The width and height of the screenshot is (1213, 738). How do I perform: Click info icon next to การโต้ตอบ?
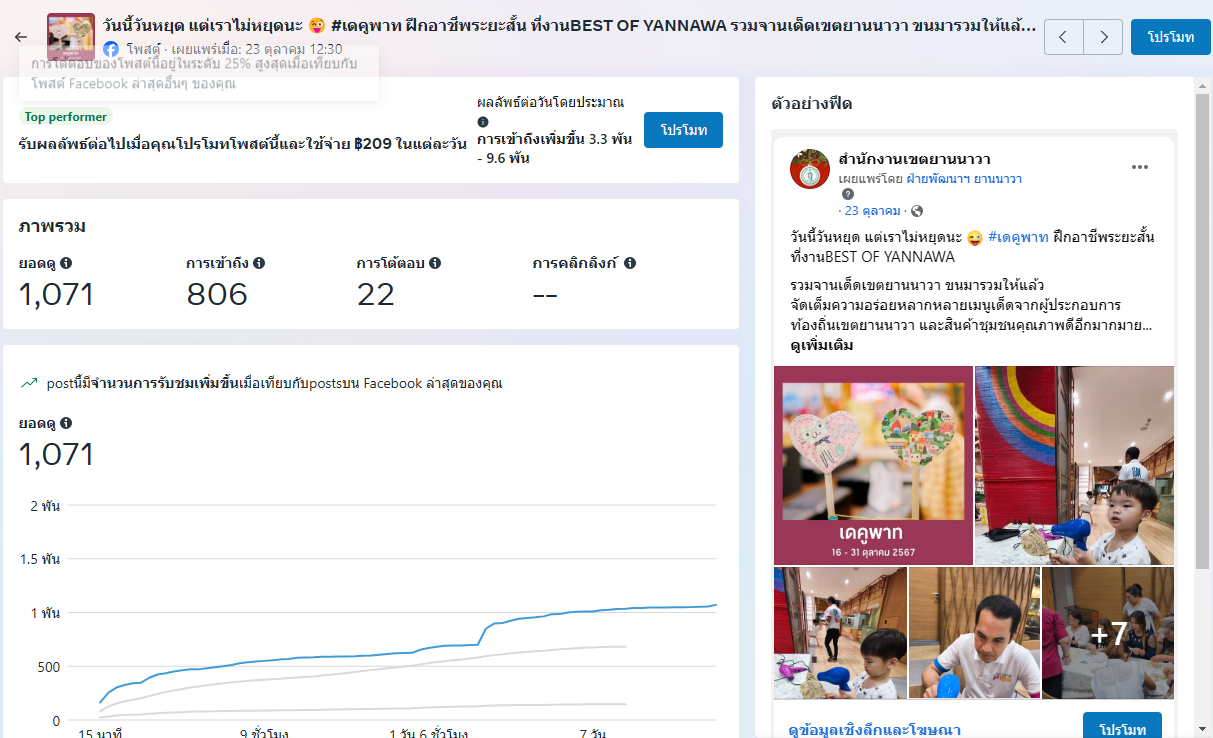435,263
